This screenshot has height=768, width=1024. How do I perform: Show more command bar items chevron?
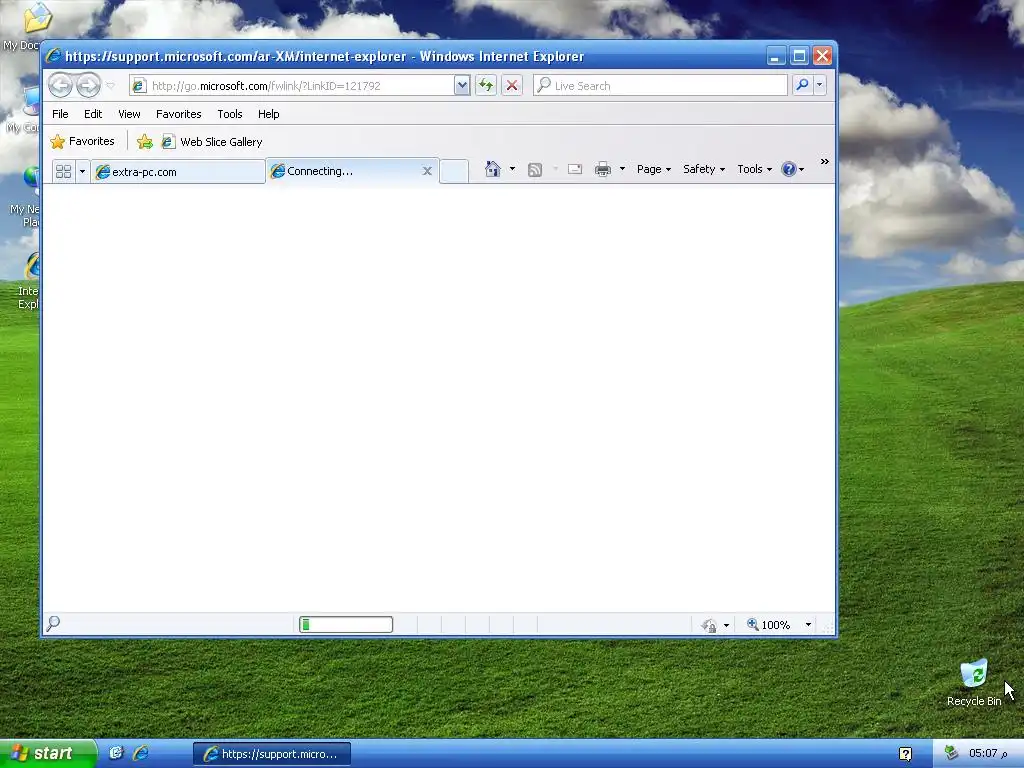tap(825, 161)
